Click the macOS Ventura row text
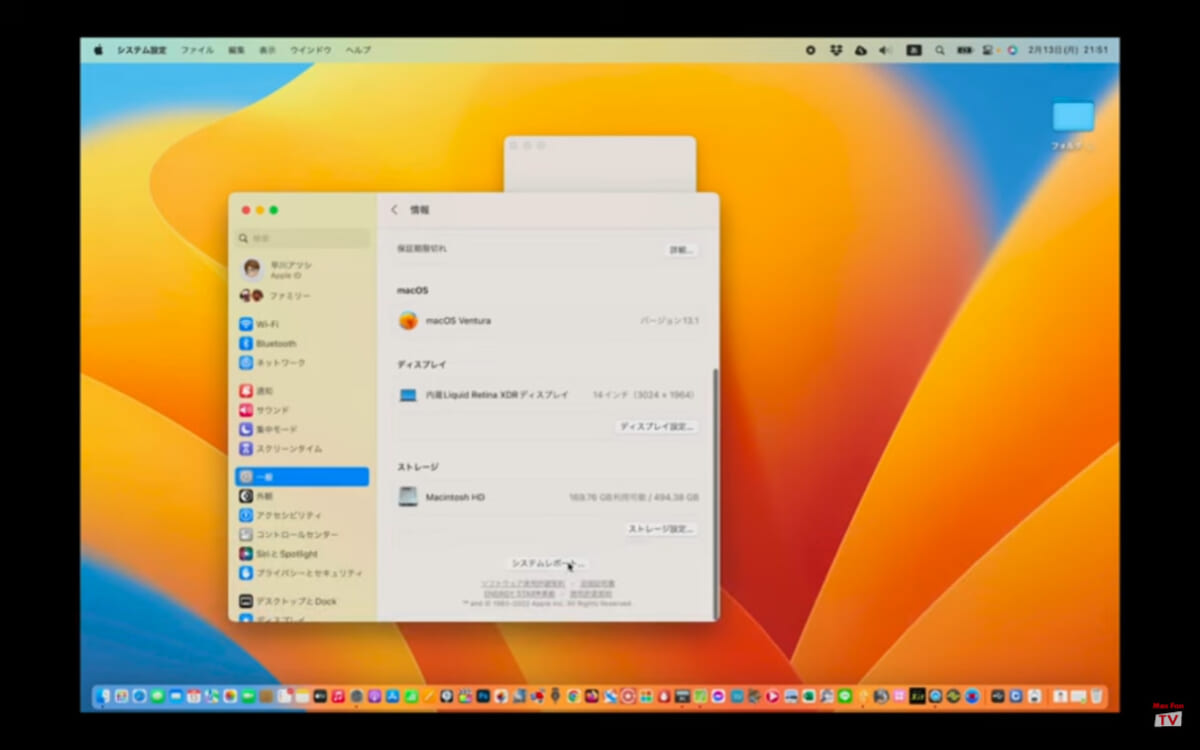 458,321
